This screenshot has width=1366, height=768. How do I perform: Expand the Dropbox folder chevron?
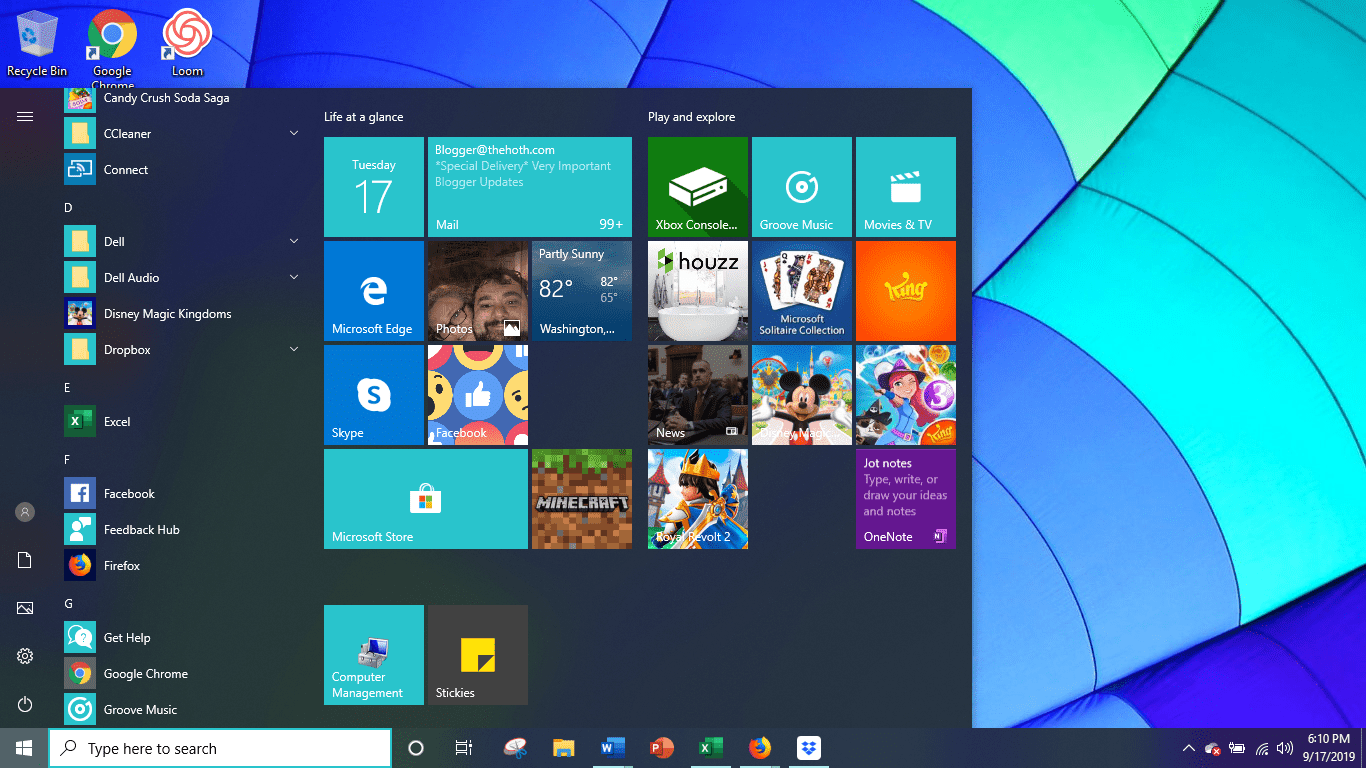294,349
